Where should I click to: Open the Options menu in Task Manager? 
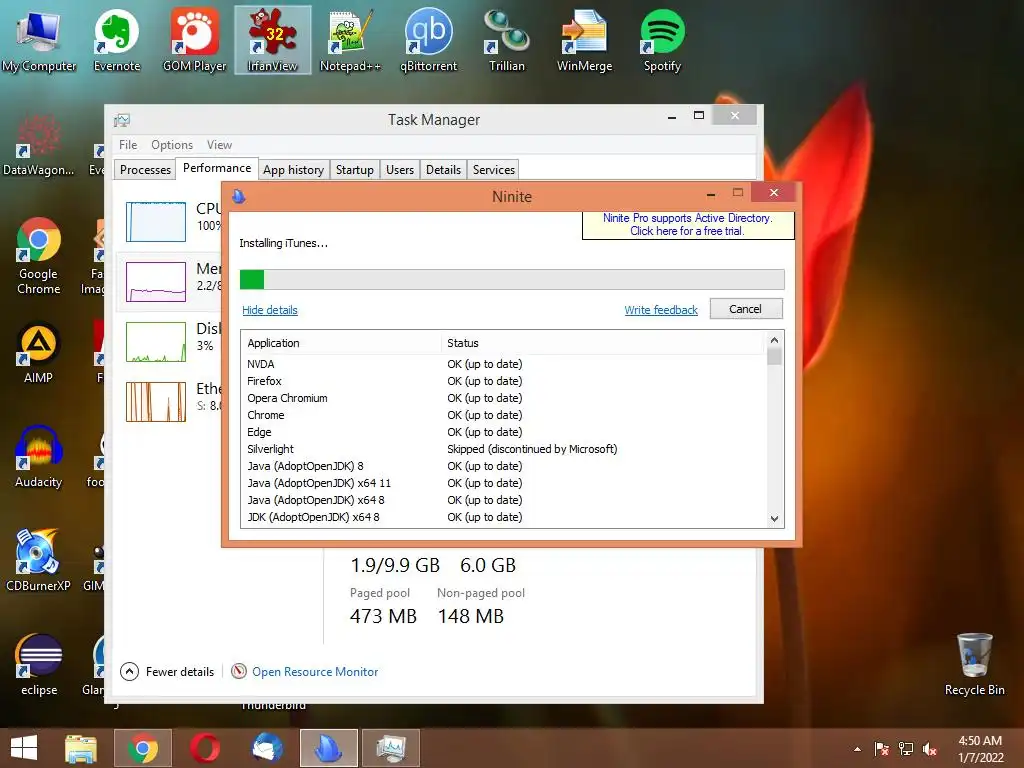click(x=172, y=145)
